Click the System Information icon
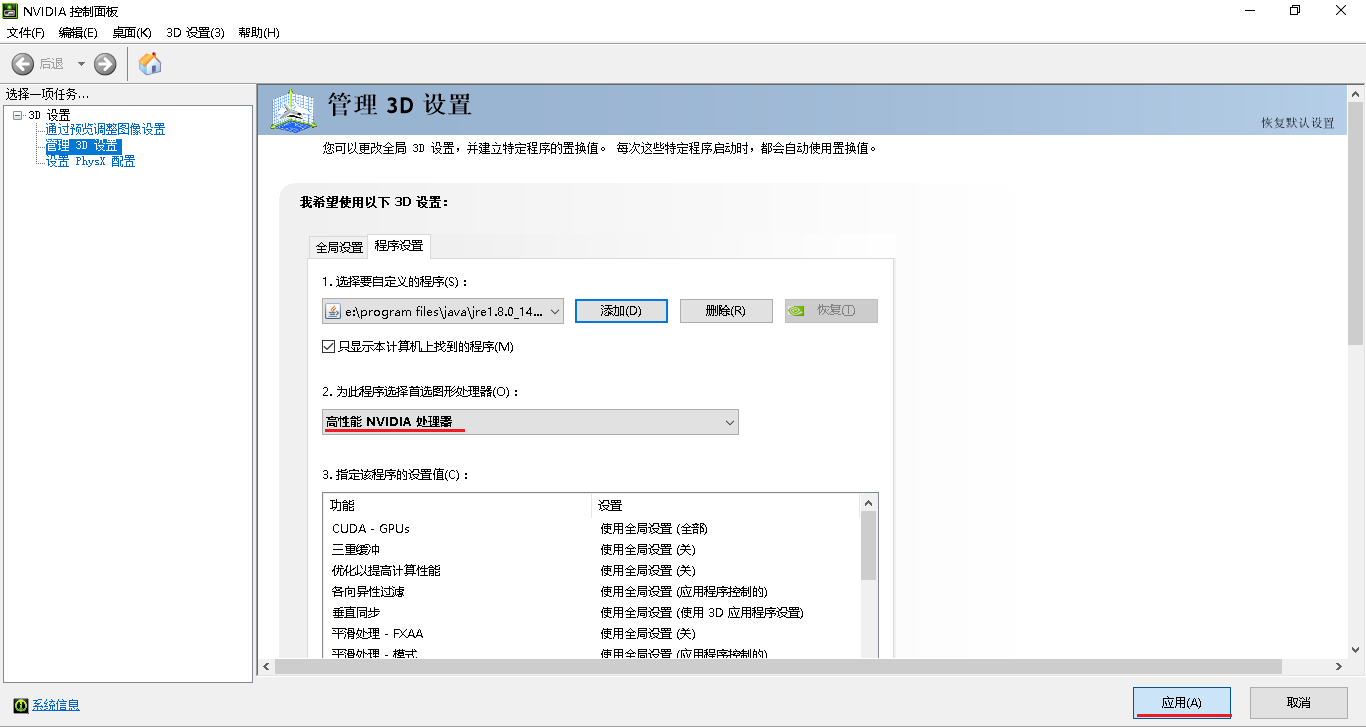Screen dimensions: 1366x728 pyautogui.click(x=20, y=705)
